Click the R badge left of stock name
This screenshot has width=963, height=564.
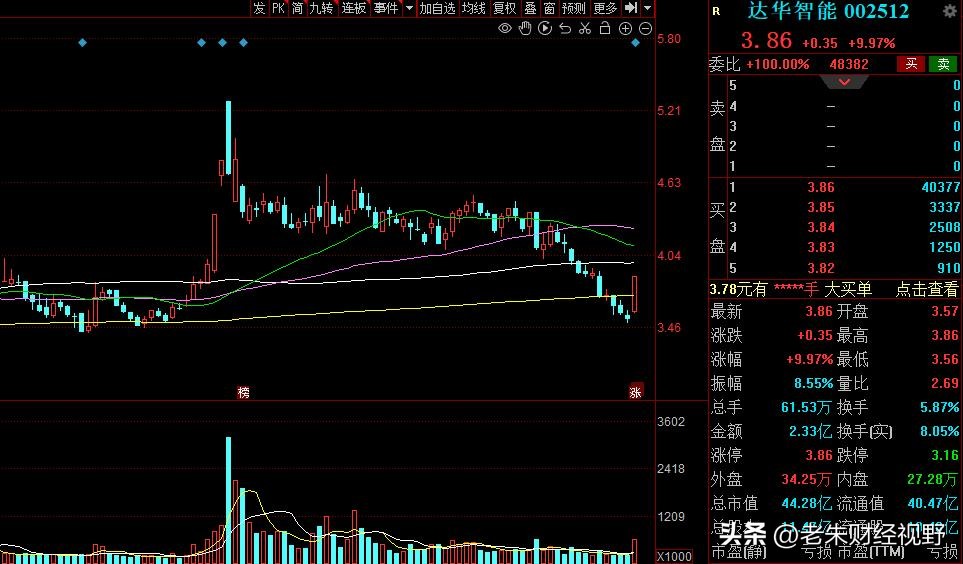[716, 11]
